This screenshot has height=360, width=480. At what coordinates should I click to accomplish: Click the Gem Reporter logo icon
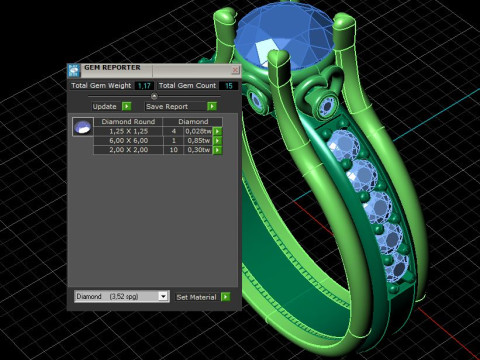(x=73, y=71)
